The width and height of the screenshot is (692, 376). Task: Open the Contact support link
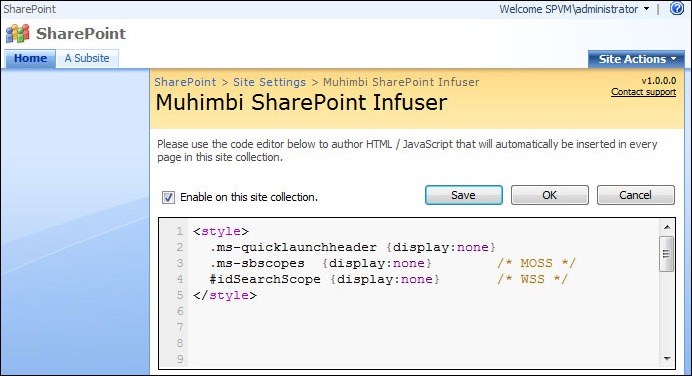(643, 92)
